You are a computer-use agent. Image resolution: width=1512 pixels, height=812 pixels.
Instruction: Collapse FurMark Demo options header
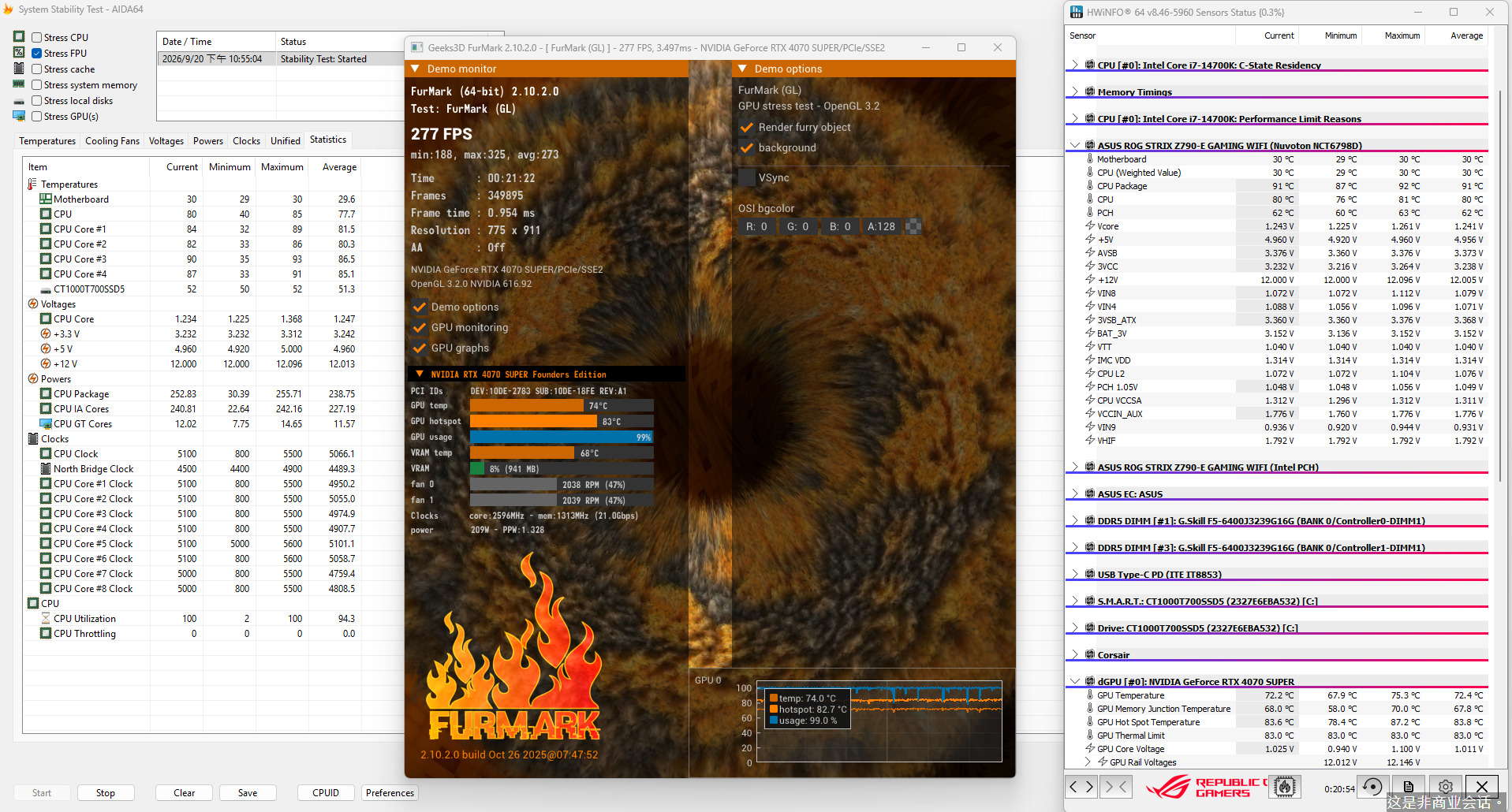click(x=742, y=69)
